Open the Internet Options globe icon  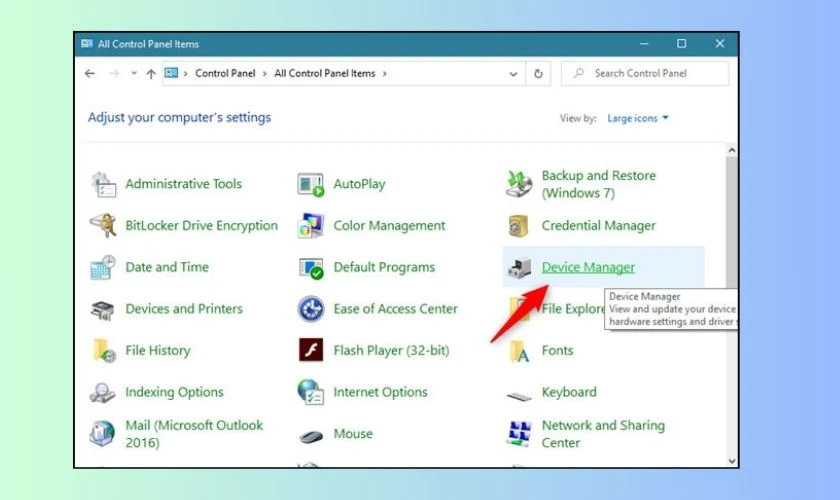click(311, 392)
